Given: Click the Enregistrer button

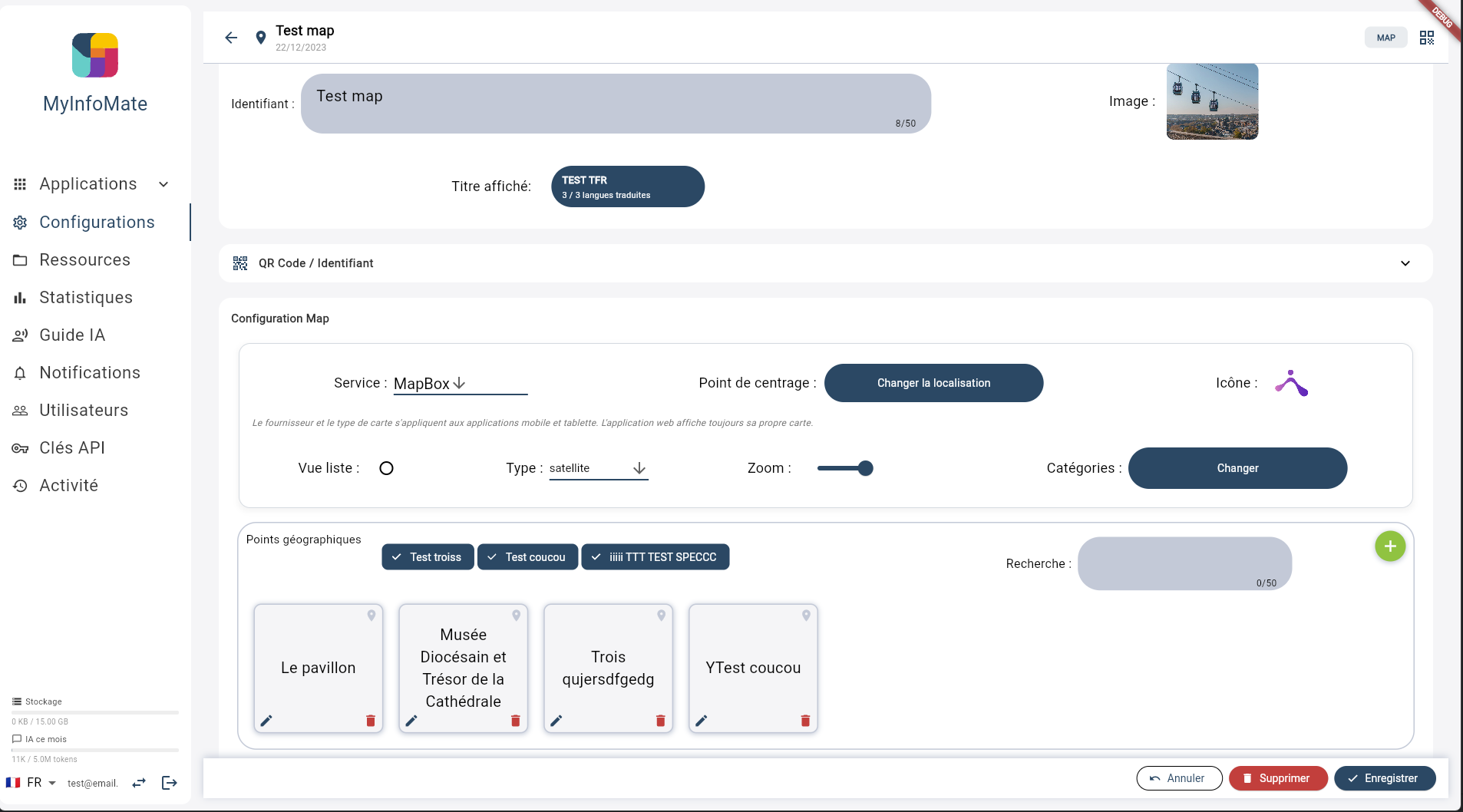Looking at the screenshot, I should [x=1385, y=778].
